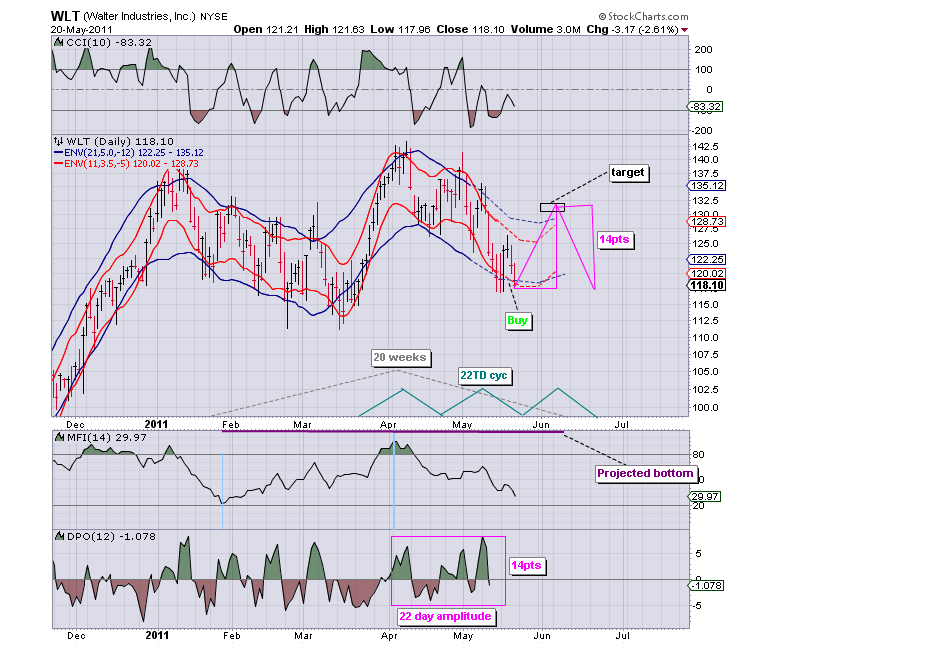
Task: Click the small icon before CCI(10) label
Action: (x=59, y=43)
